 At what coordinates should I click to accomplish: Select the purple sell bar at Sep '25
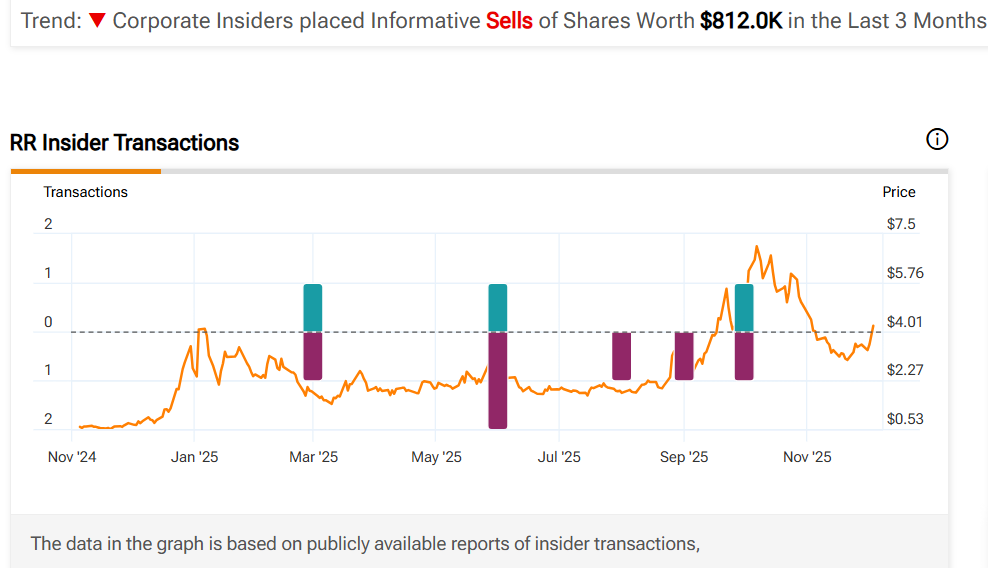[x=684, y=356]
